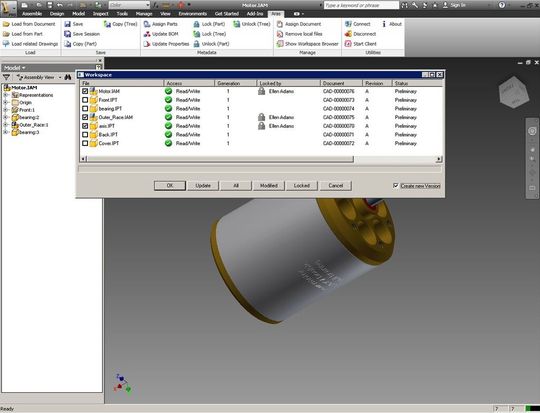This screenshot has width=540, height=413.
Task: Click the filter funnel icon in Model browser
Action: click(6, 77)
